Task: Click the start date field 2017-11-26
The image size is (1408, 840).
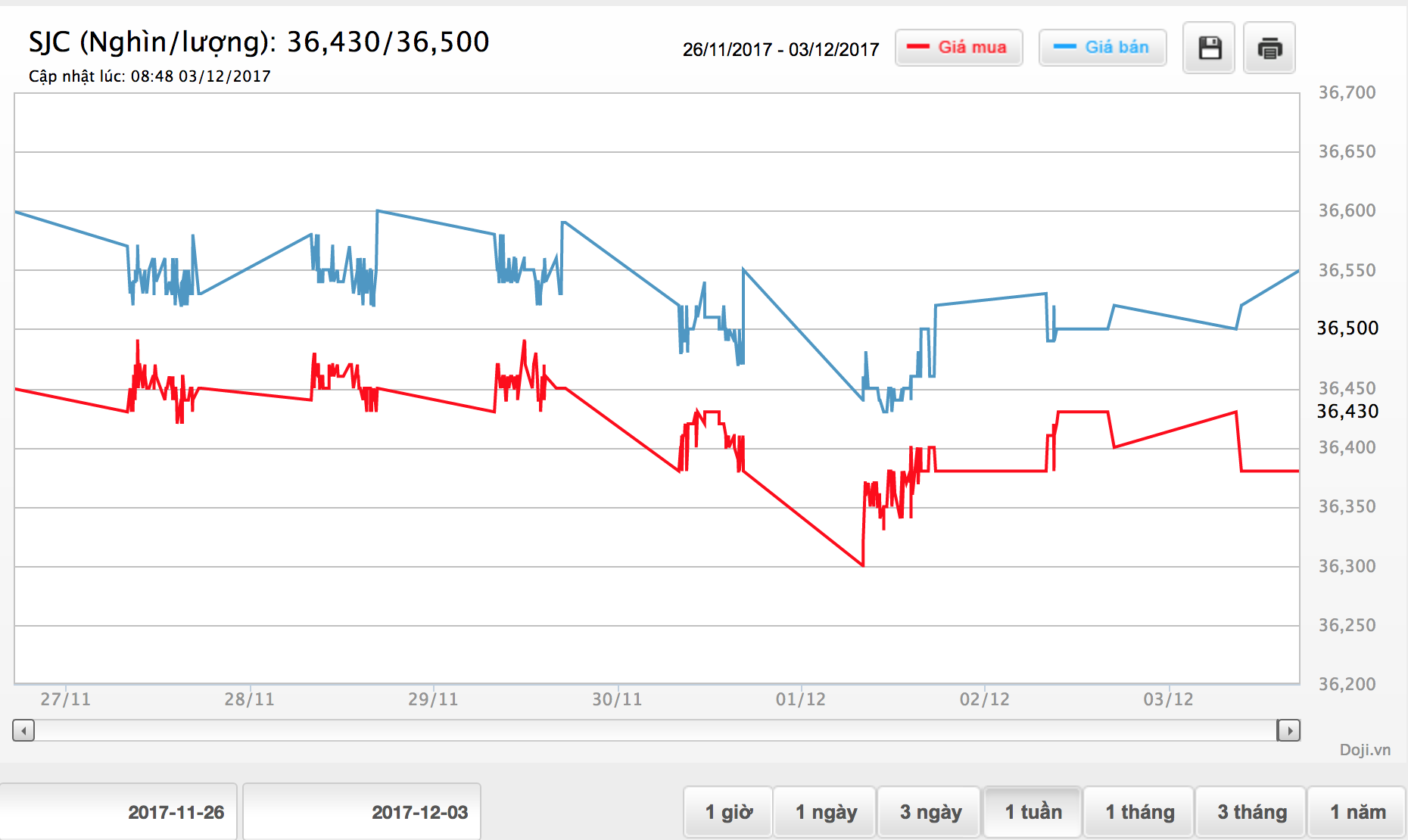Action: click(x=119, y=812)
